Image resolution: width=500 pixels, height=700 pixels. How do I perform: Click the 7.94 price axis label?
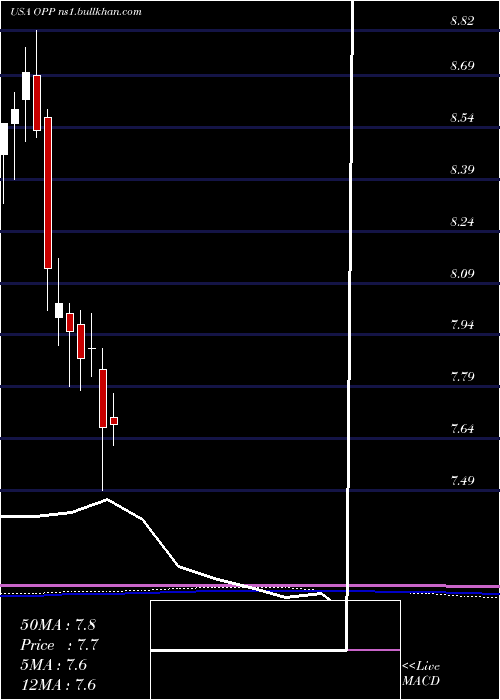pyautogui.click(x=462, y=325)
